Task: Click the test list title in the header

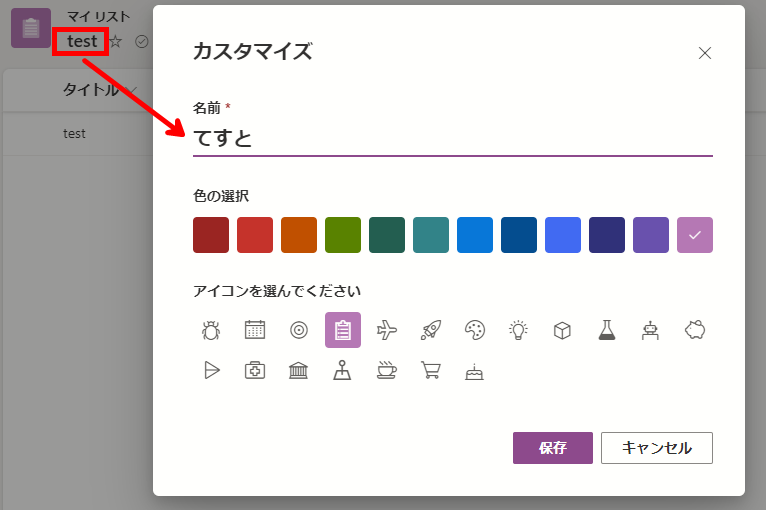Action: click(82, 42)
